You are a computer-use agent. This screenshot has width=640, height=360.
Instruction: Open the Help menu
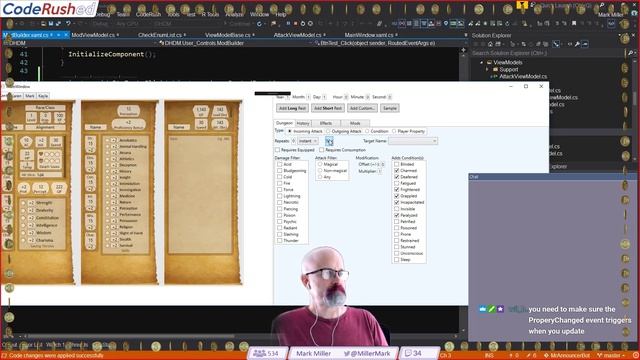[281, 14]
